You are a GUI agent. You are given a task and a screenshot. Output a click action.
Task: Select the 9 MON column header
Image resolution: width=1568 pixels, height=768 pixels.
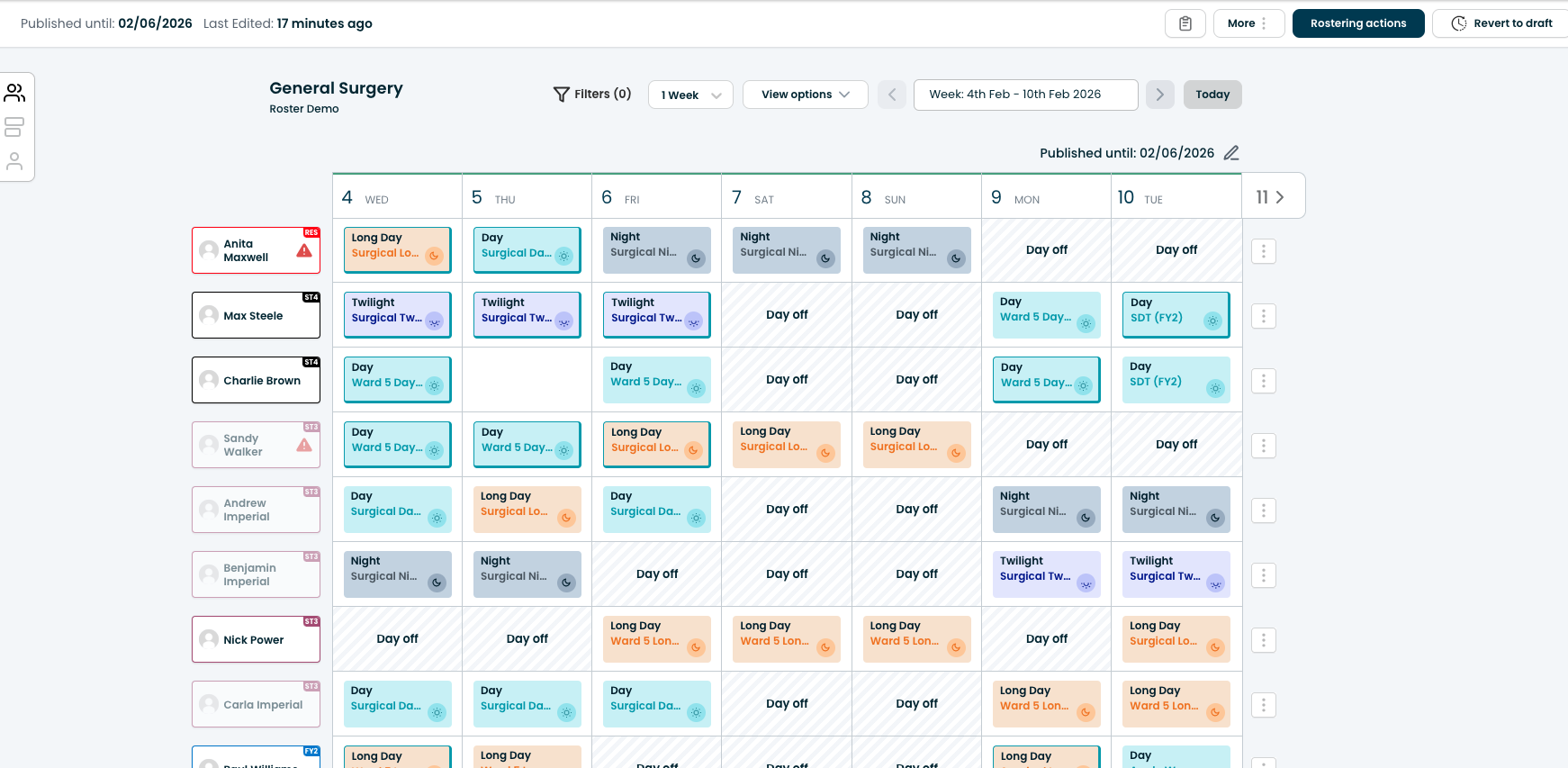[1046, 197]
